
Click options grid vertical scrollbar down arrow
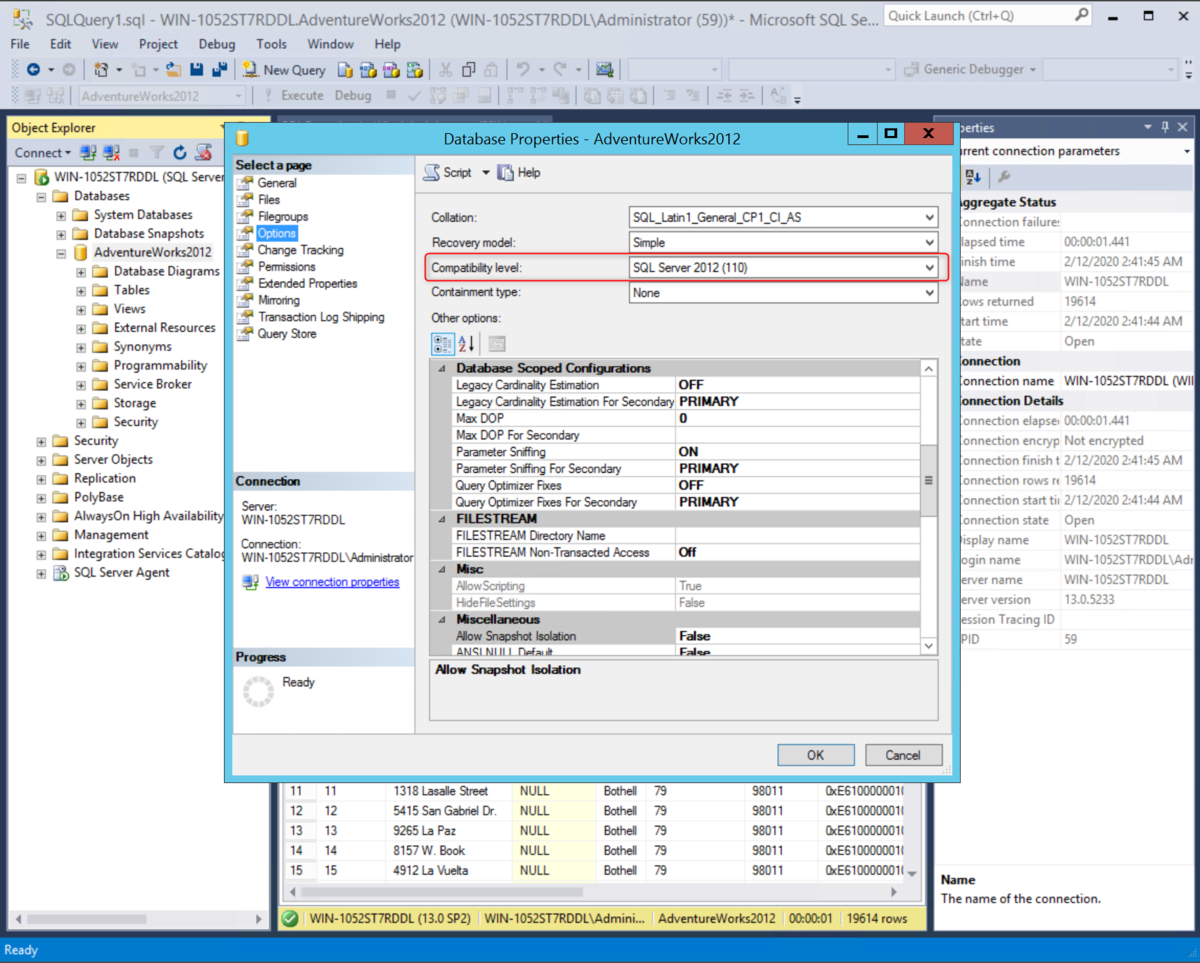tap(929, 646)
